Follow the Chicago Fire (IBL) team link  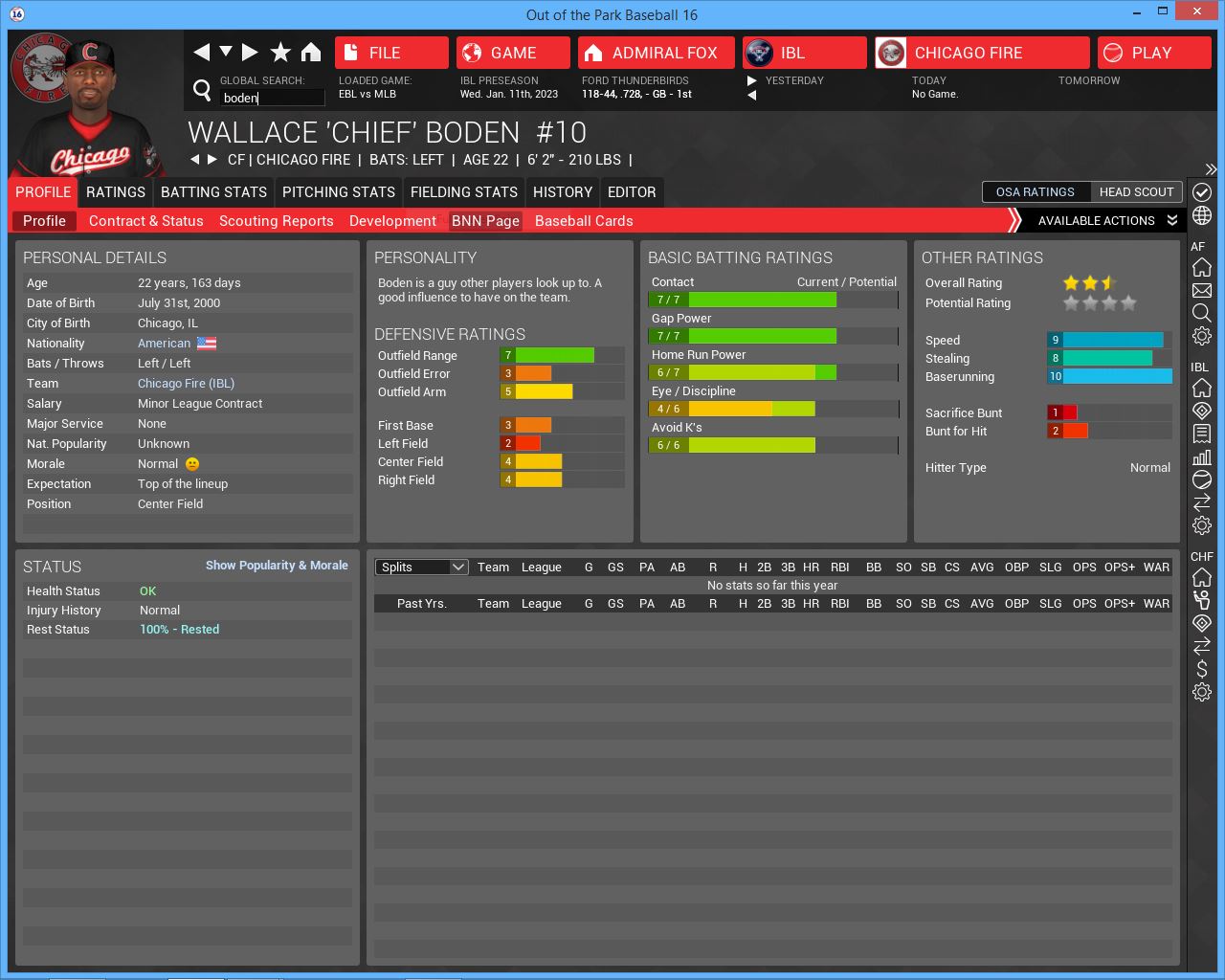tap(186, 384)
